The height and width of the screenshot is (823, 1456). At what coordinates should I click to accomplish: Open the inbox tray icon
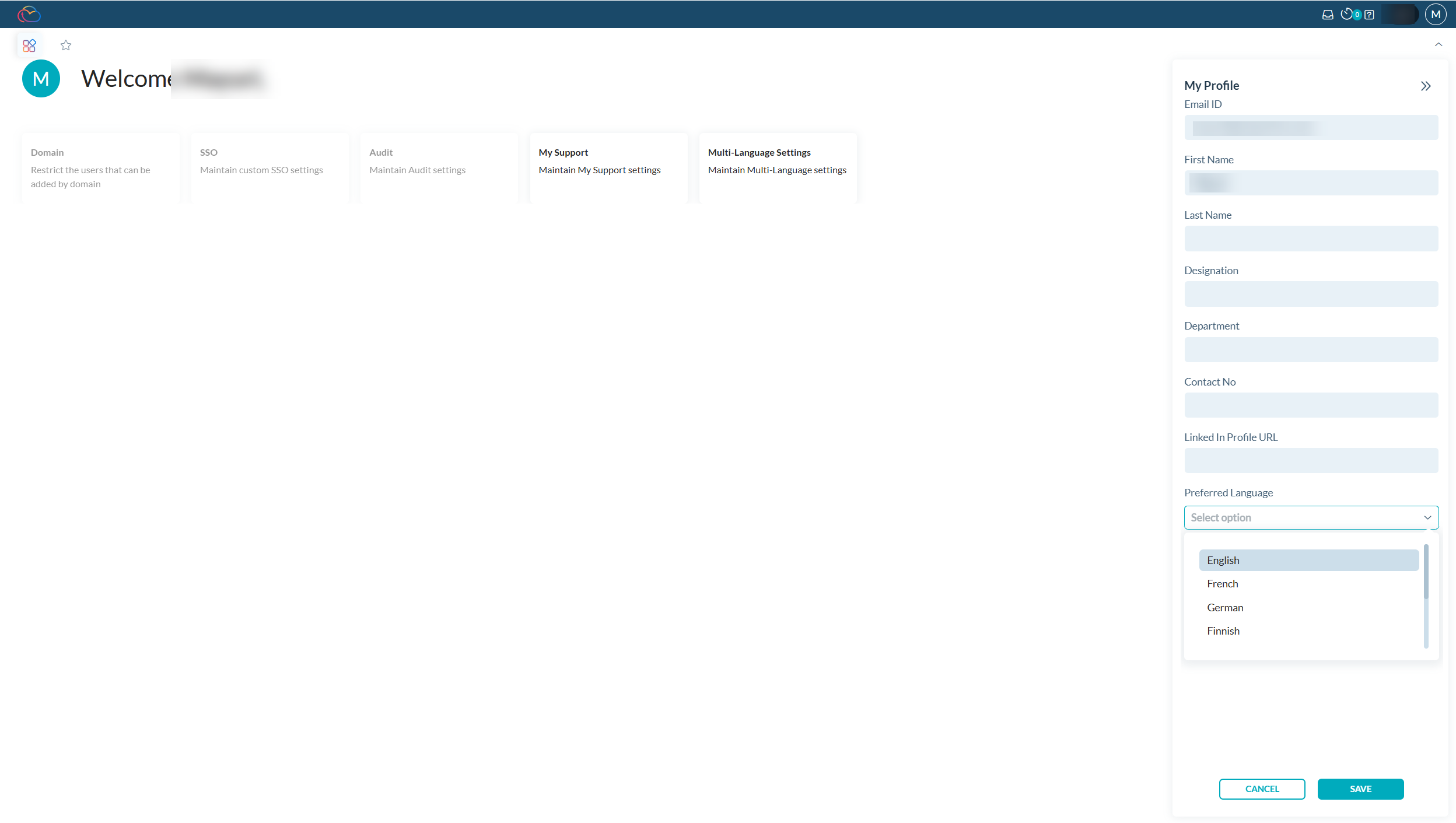point(1327,15)
